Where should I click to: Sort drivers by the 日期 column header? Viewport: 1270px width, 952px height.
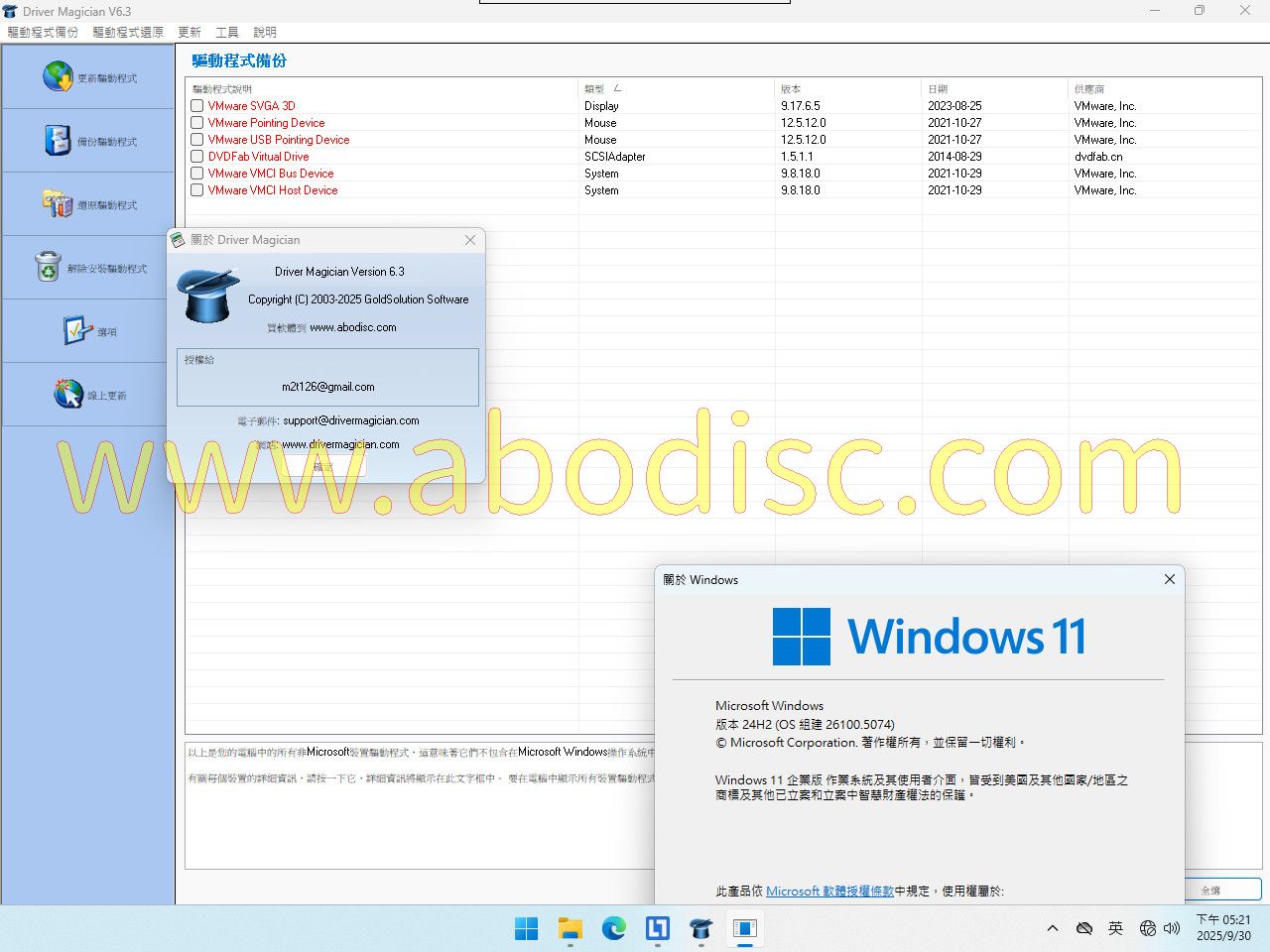[x=938, y=89]
